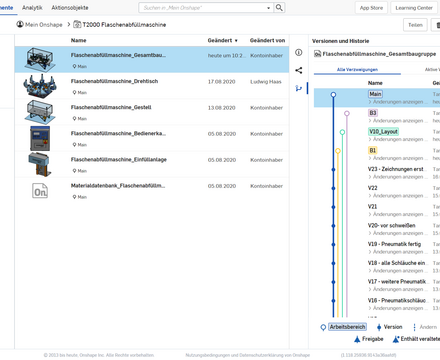This screenshot has height=360, width=440.
Task: Select Flaschenabfüllmaschine_Drehtisch document name
Action: [114, 81]
